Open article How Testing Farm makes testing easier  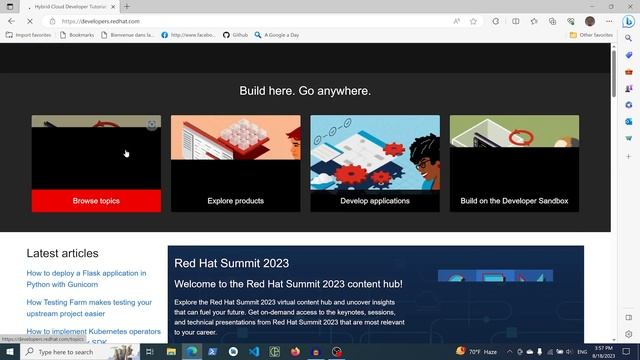click(89, 308)
